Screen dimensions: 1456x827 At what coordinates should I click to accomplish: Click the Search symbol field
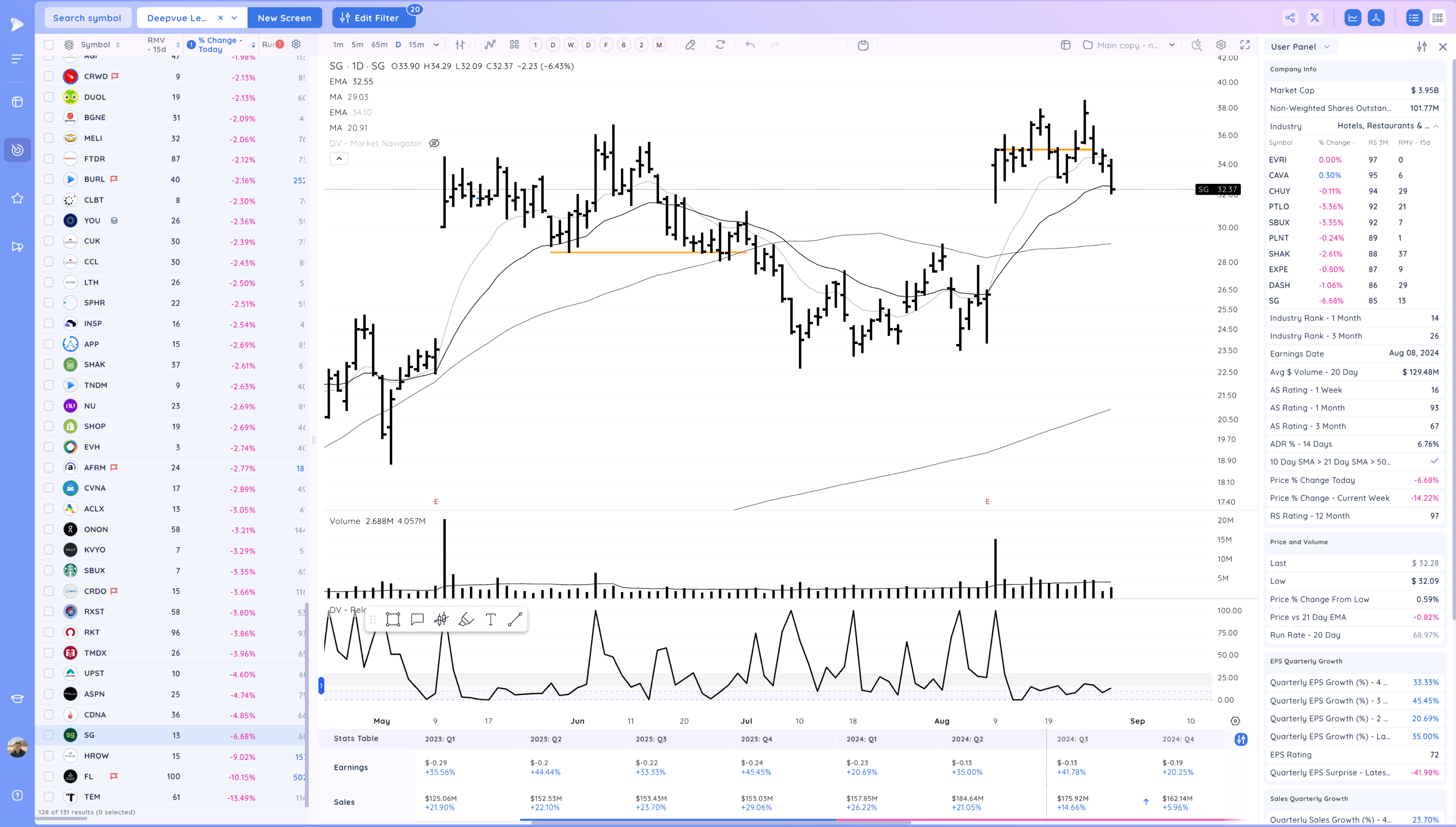pos(87,17)
